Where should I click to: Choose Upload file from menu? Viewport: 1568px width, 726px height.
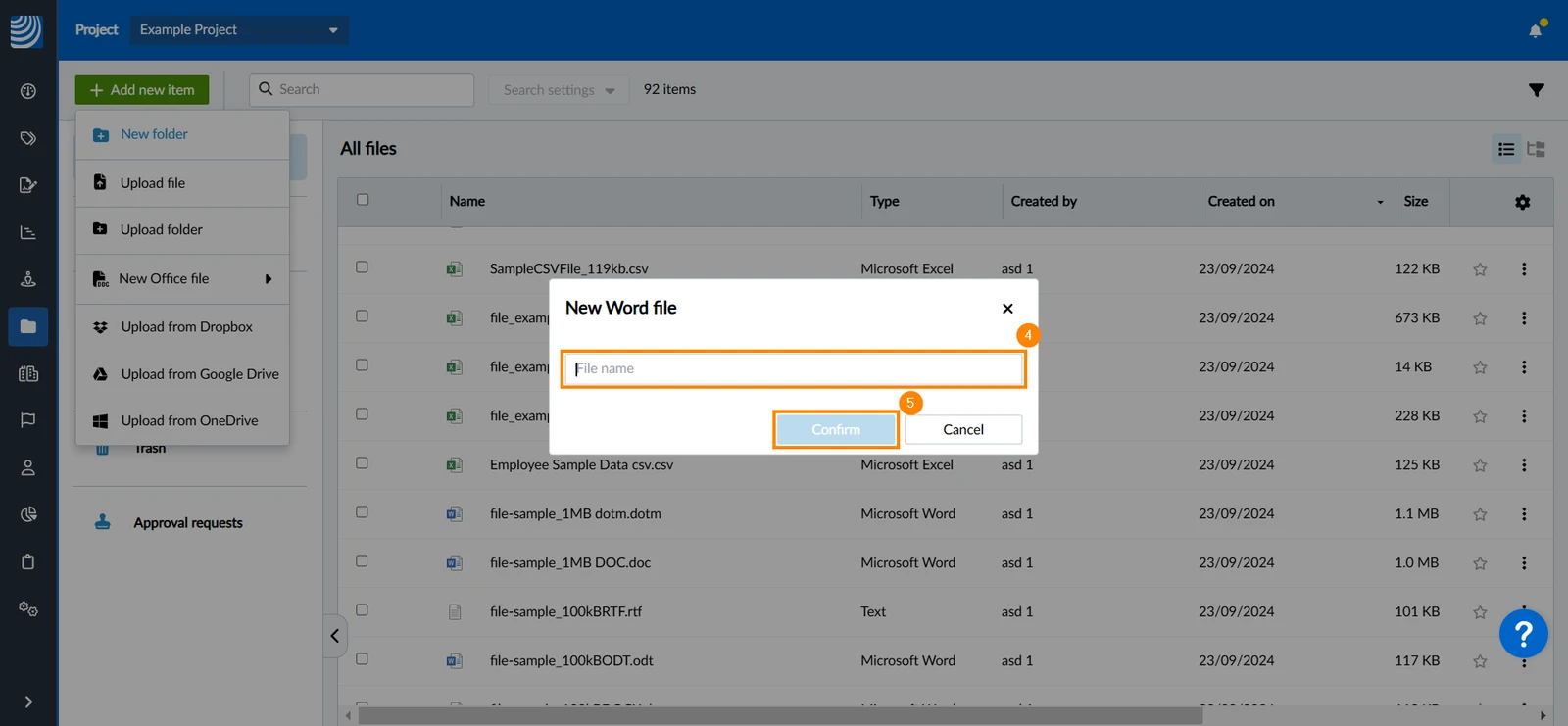pos(182,183)
